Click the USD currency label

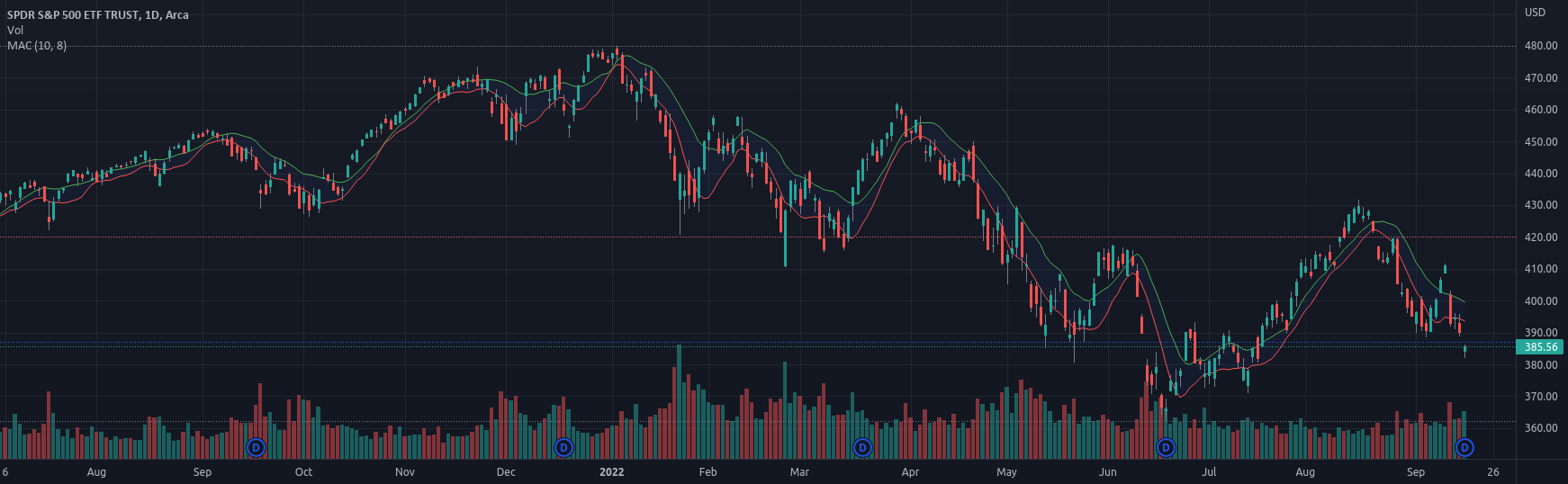pos(1535,13)
